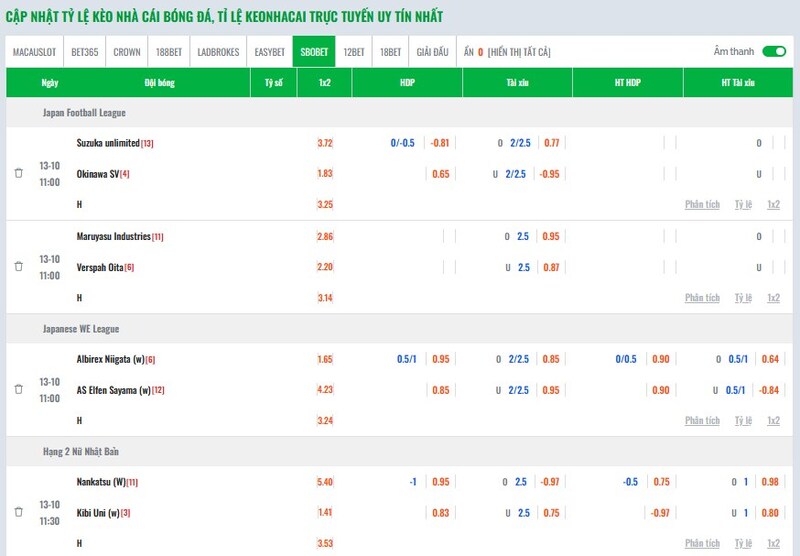
Task: Open the LADBROKES odds tab
Action: click(x=218, y=51)
